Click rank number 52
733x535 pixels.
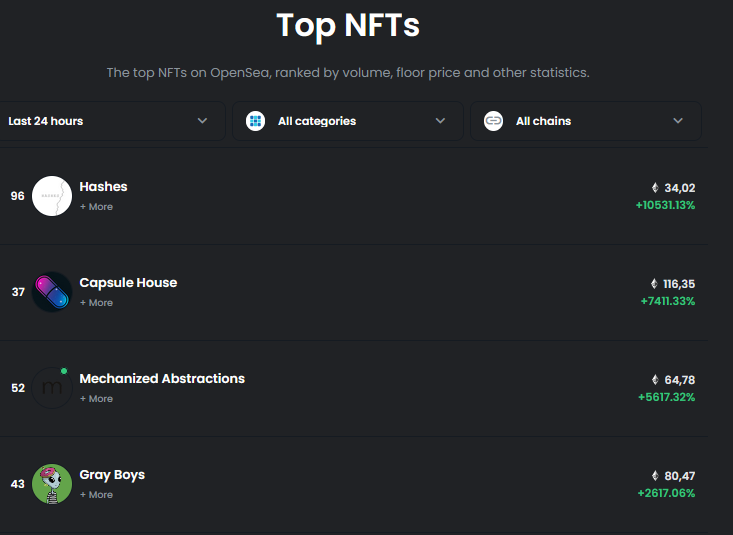[x=18, y=388]
